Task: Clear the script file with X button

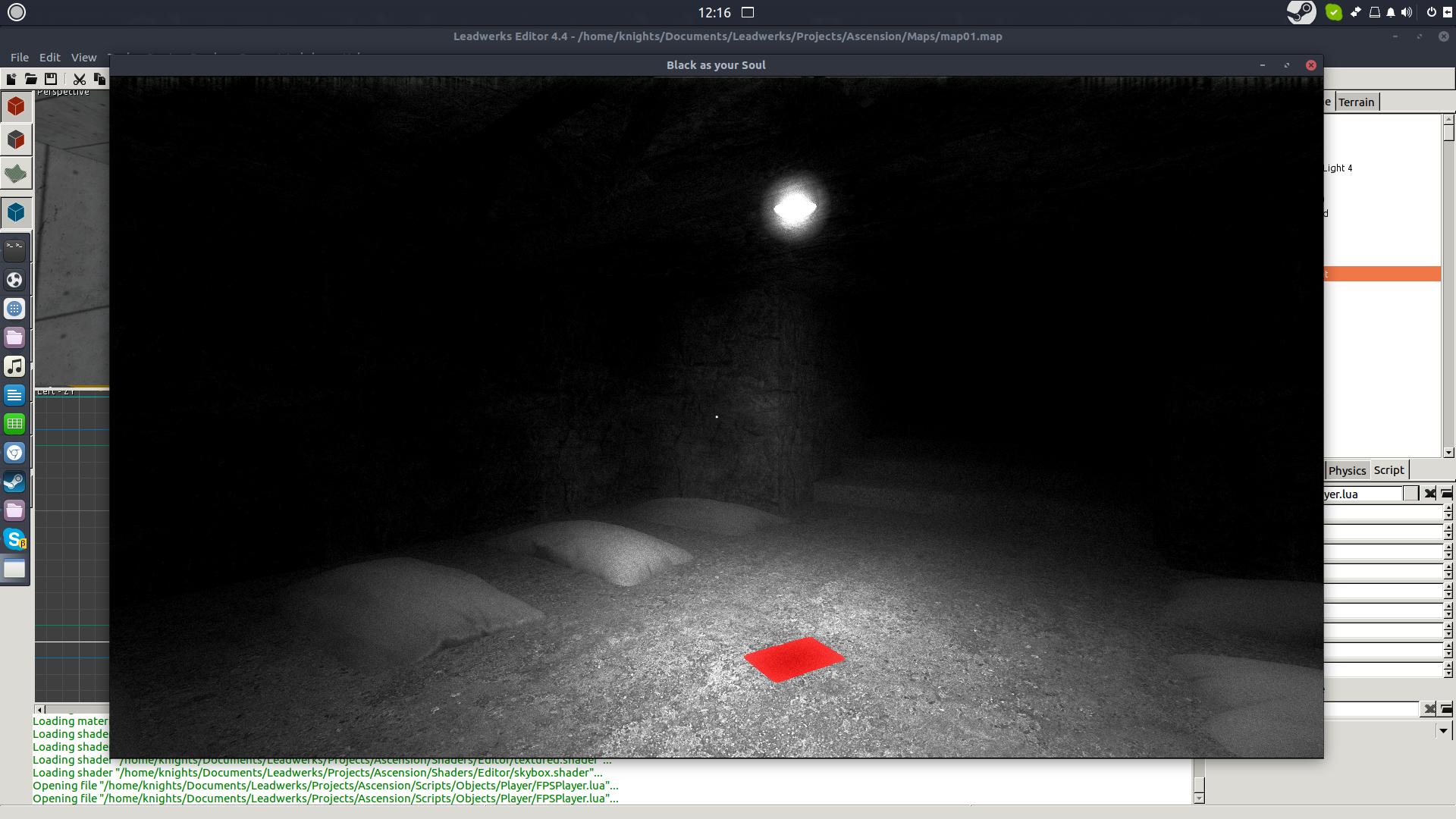Action: (x=1429, y=494)
